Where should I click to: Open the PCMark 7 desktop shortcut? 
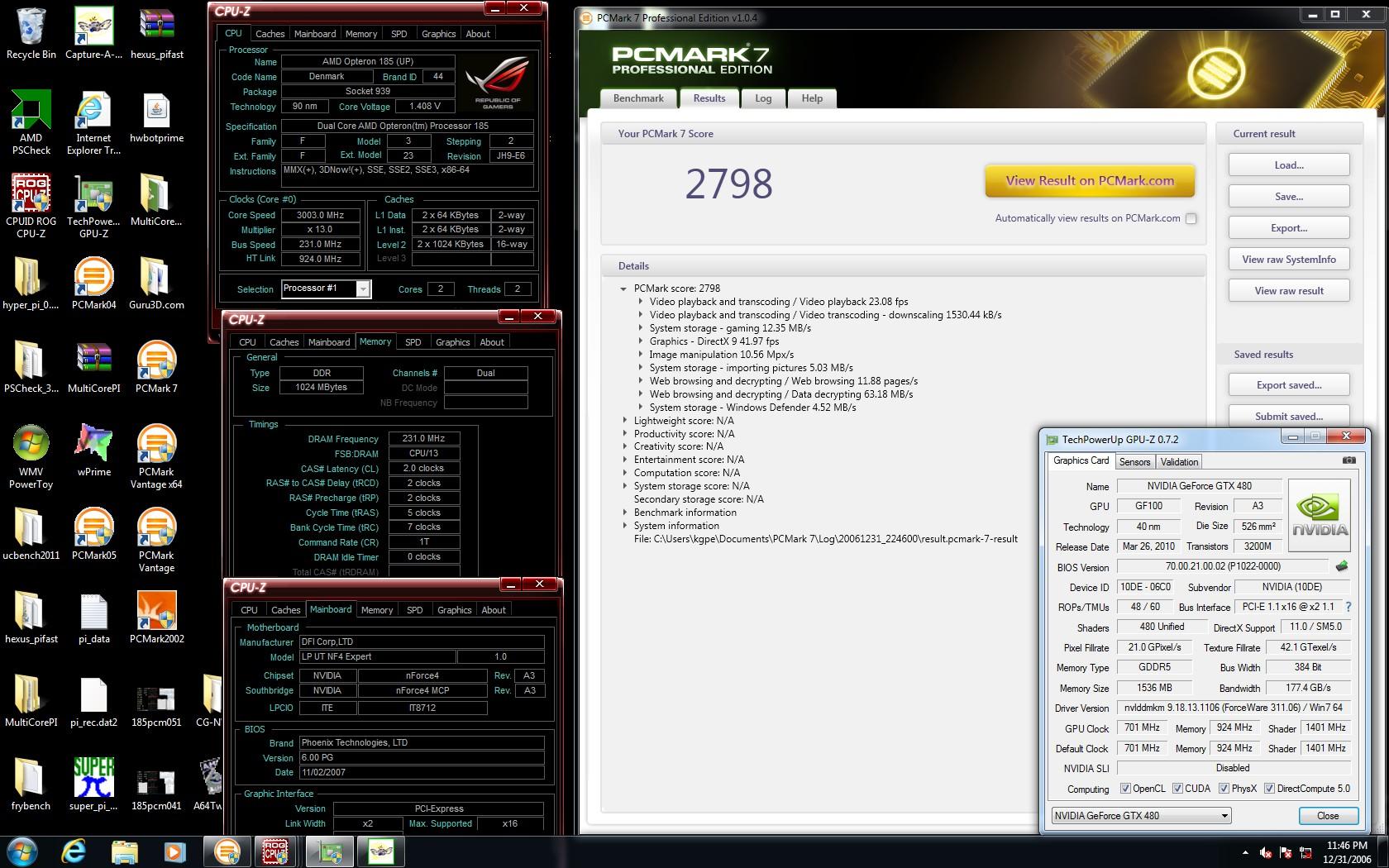(x=156, y=366)
